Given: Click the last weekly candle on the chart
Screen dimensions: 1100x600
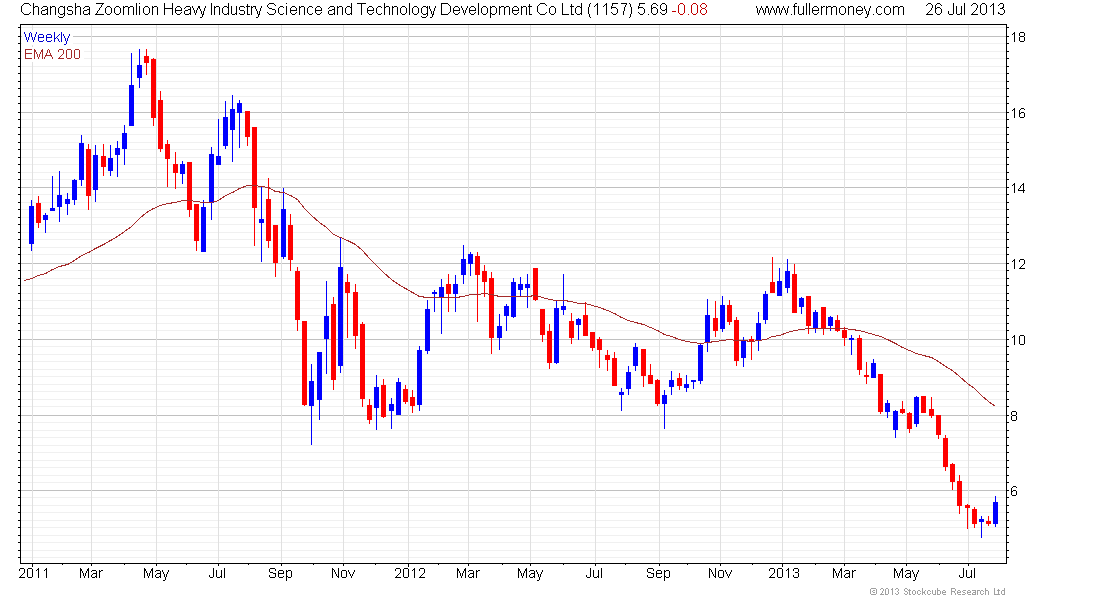Looking at the screenshot, I should 995,512.
